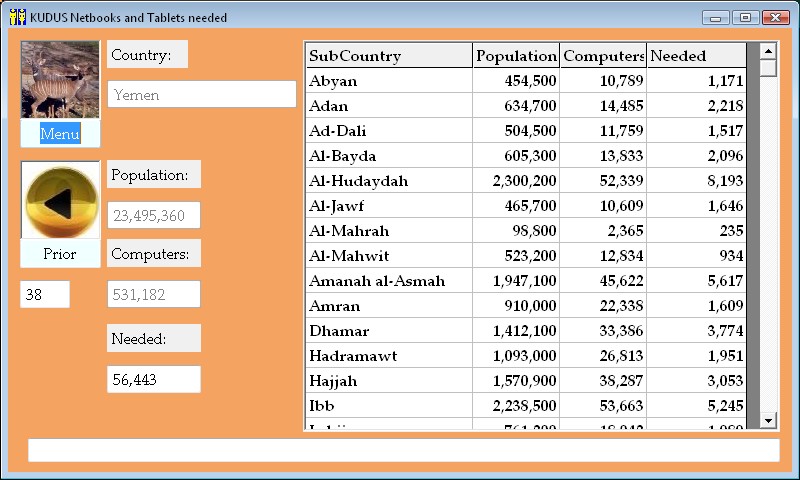The height and width of the screenshot is (480, 800).
Task: Click the Prior label button
Action: [x=60, y=254]
